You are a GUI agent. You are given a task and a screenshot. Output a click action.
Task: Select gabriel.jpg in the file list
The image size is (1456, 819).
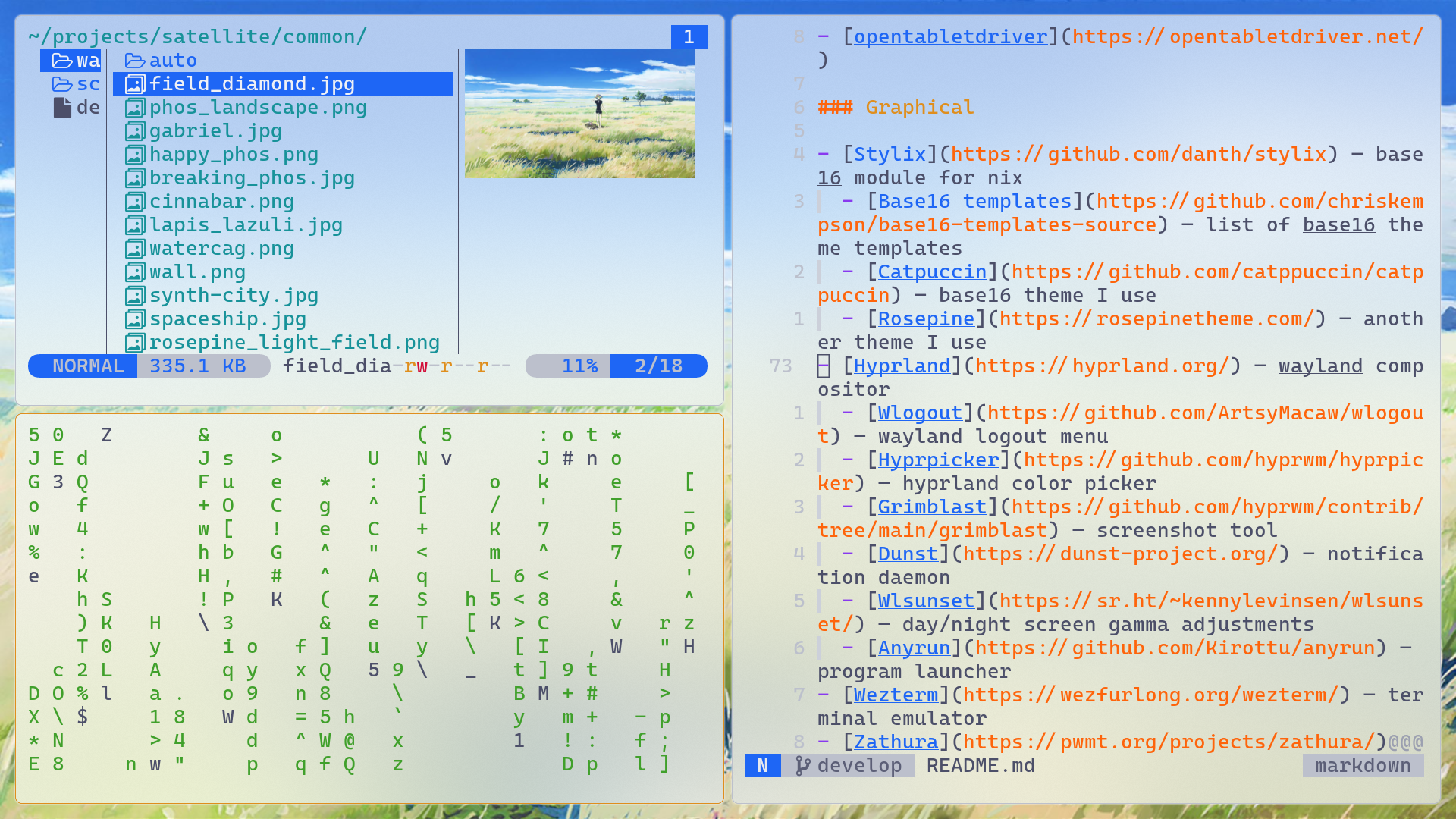pos(215,131)
